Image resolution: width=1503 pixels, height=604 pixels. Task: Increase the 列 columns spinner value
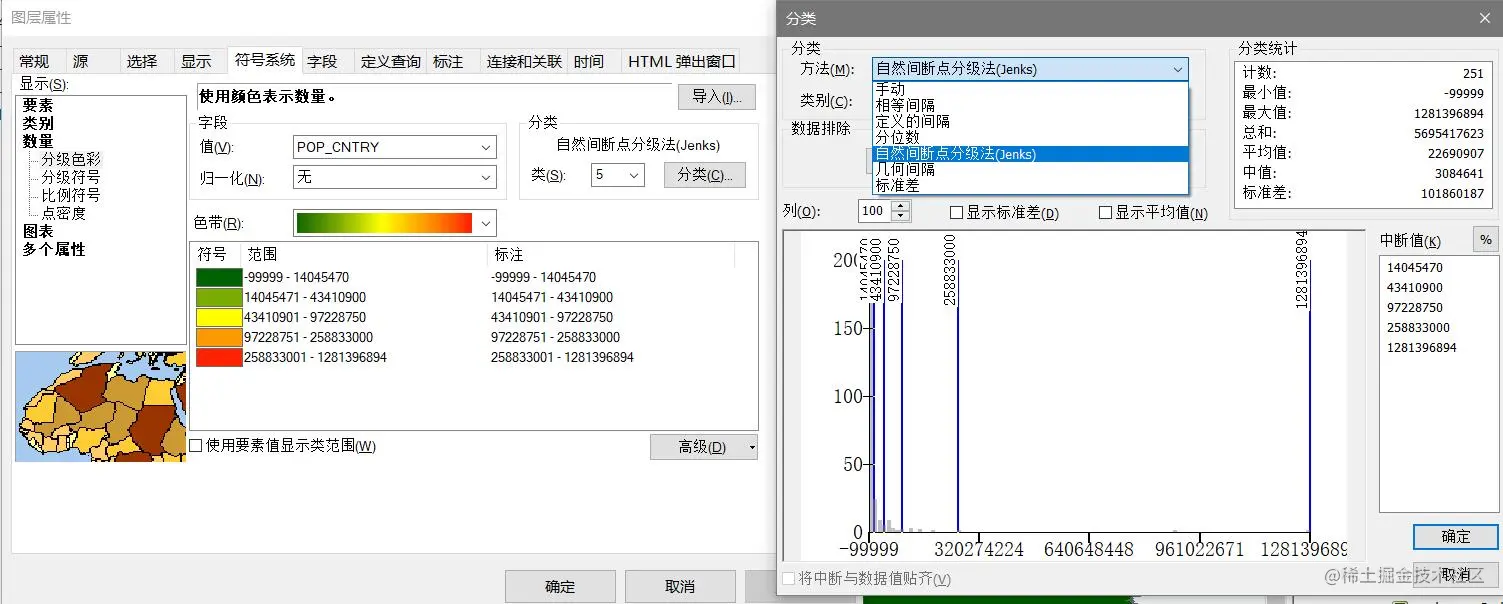901,206
